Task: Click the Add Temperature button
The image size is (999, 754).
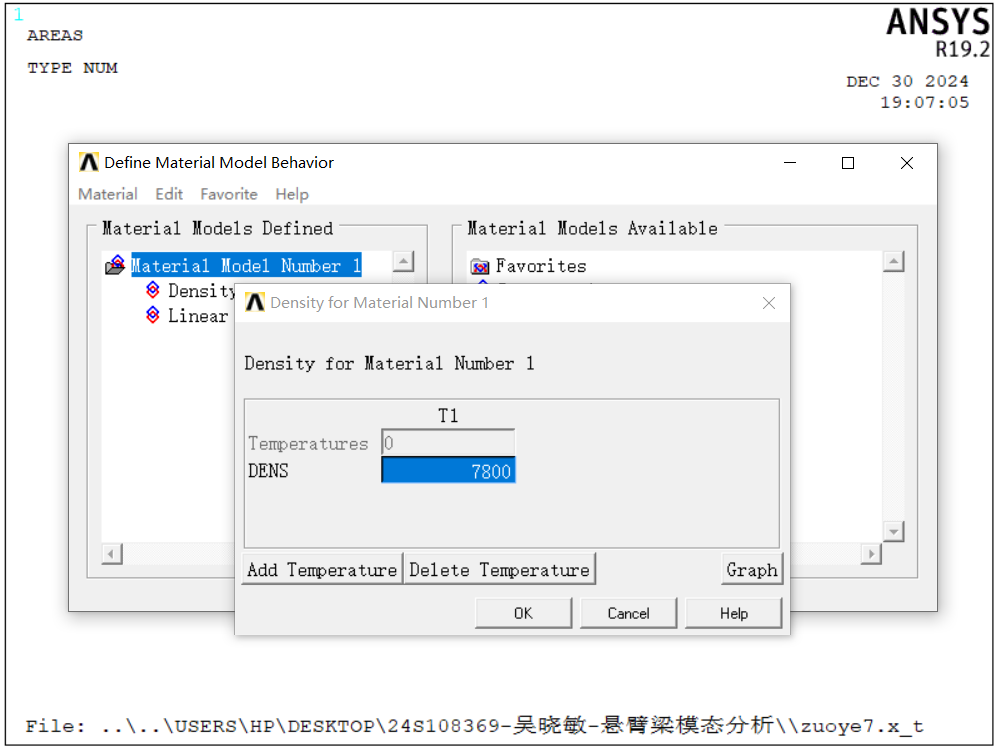Action: click(x=322, y=569)
